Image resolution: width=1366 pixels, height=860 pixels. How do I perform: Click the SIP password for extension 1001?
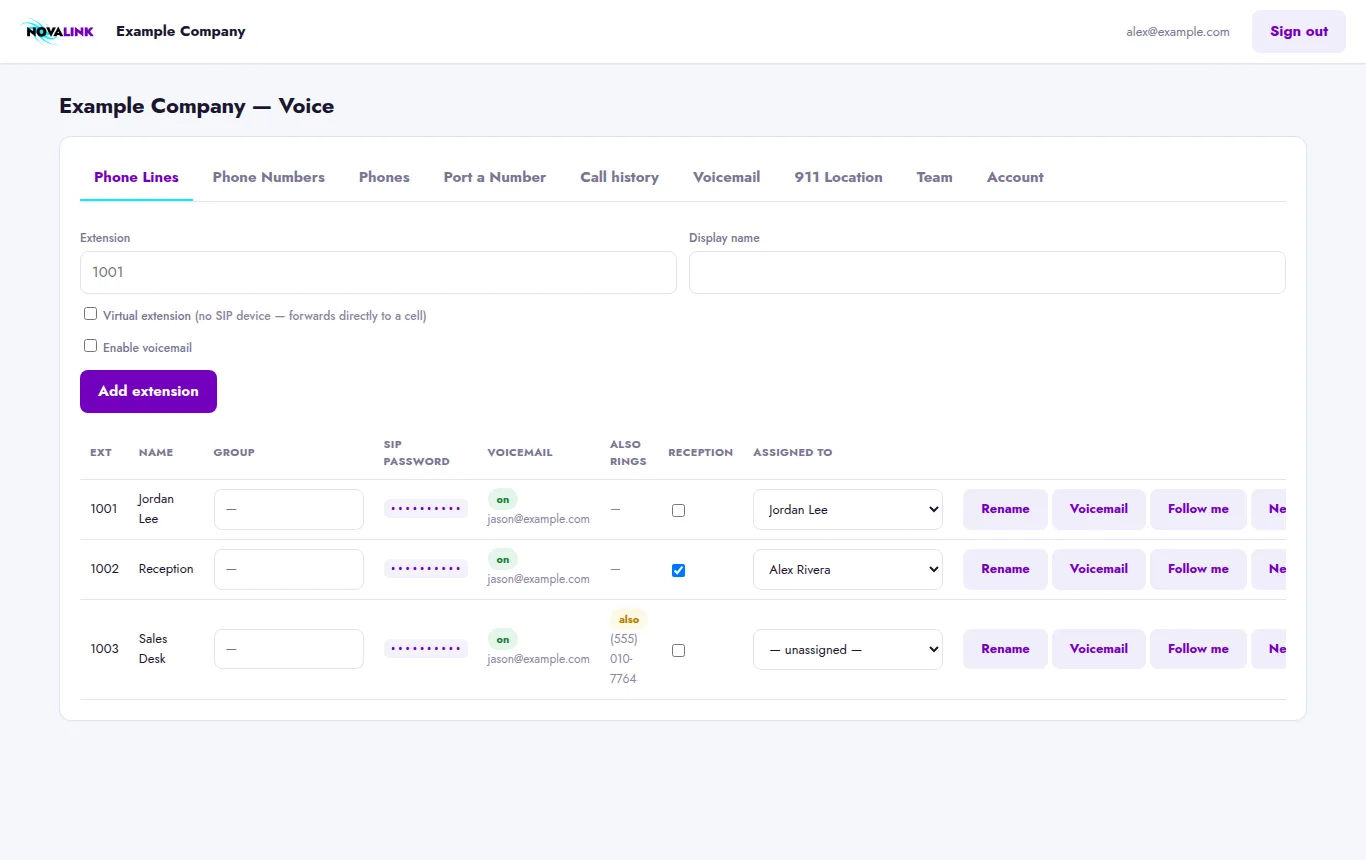click(x=426, y=509)
